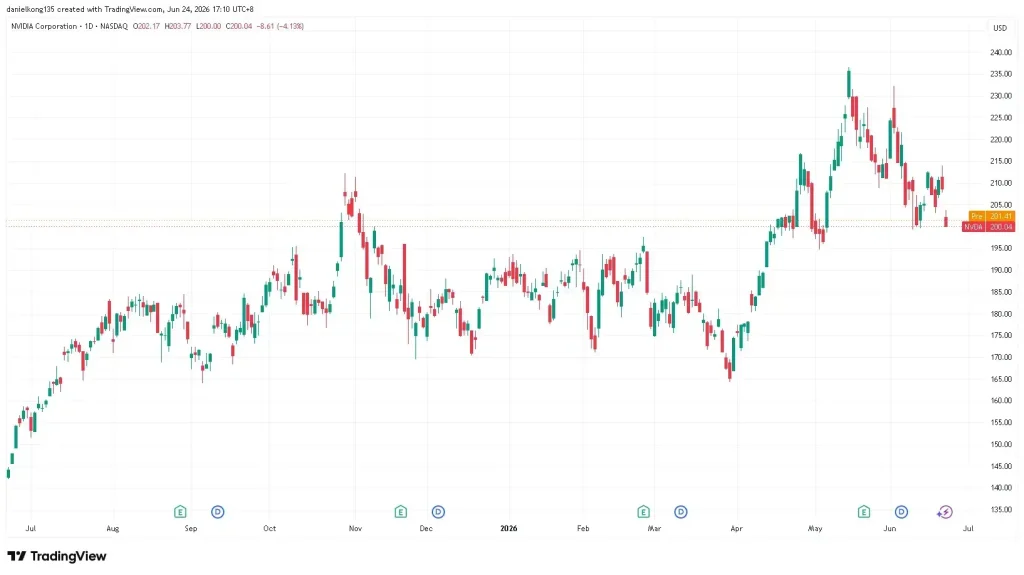Open the dividend D marker nearest Sep

click(x=217, y=512)
